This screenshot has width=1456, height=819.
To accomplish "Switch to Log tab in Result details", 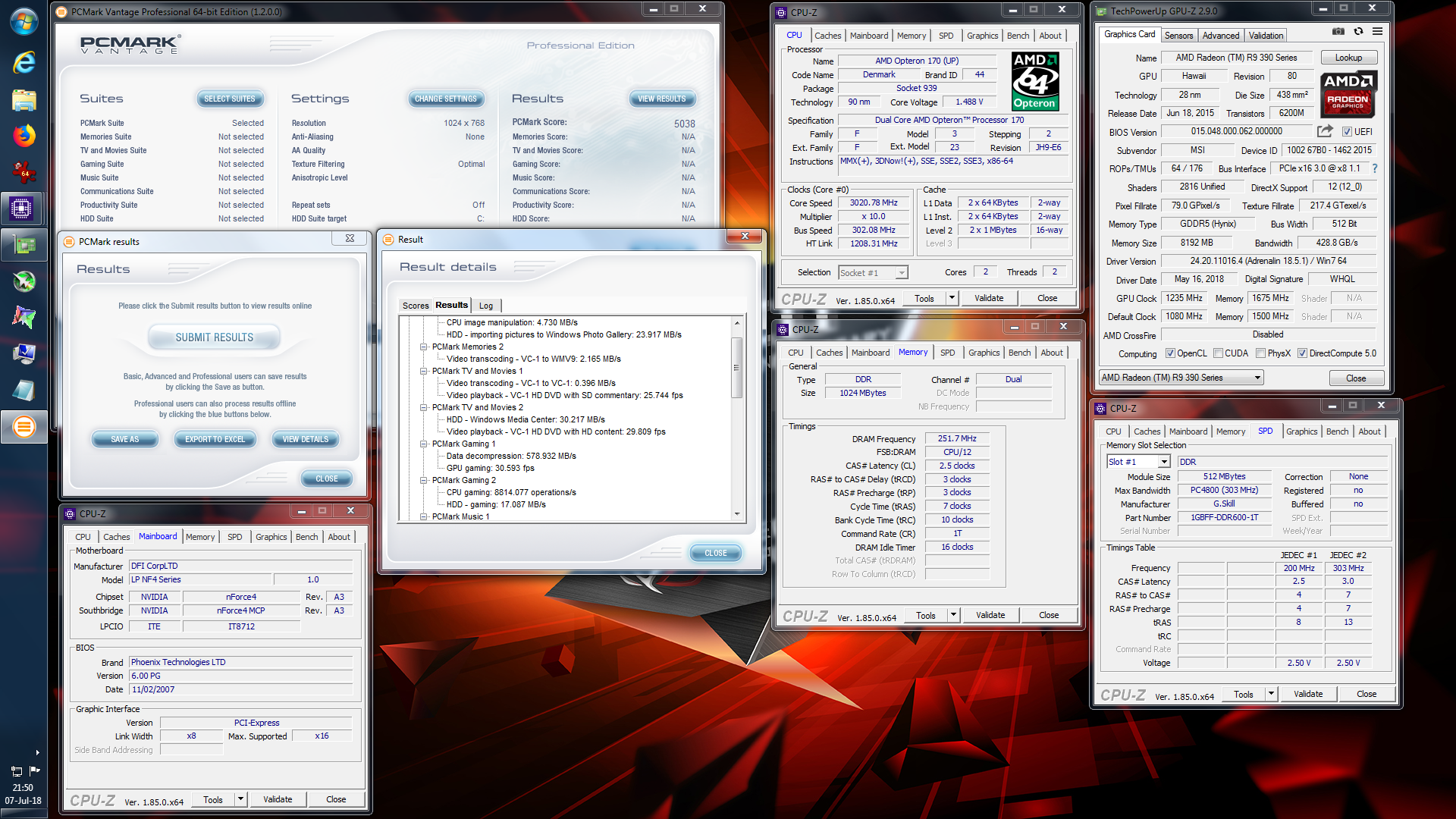I will pos(486,306).
